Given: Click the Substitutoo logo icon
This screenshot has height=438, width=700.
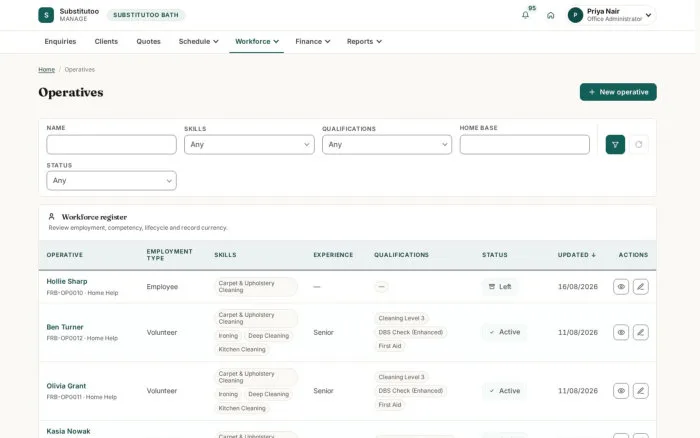Looking at the screenshot, I should tap(46, 15).
